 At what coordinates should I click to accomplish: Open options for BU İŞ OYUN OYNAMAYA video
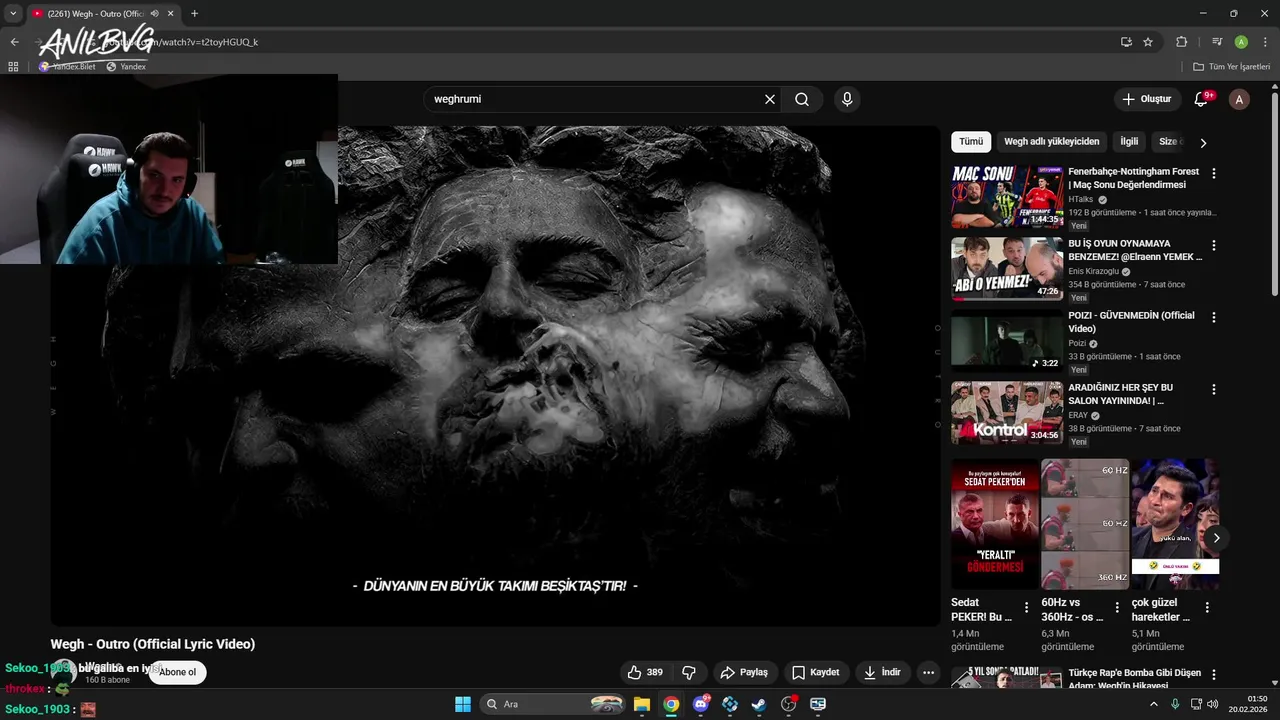(x=1214, y=245)
